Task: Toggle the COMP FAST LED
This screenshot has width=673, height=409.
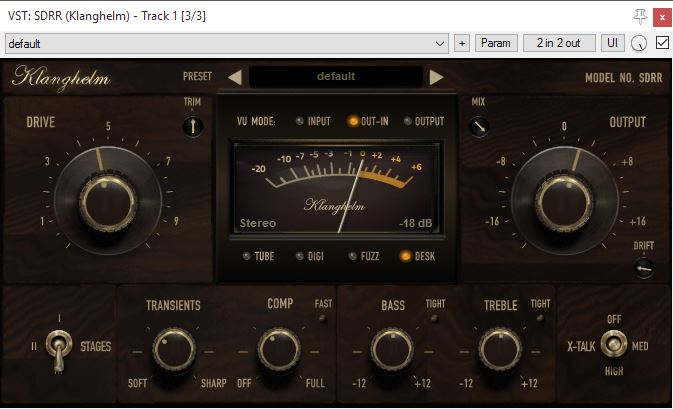Action: (322, 318)
